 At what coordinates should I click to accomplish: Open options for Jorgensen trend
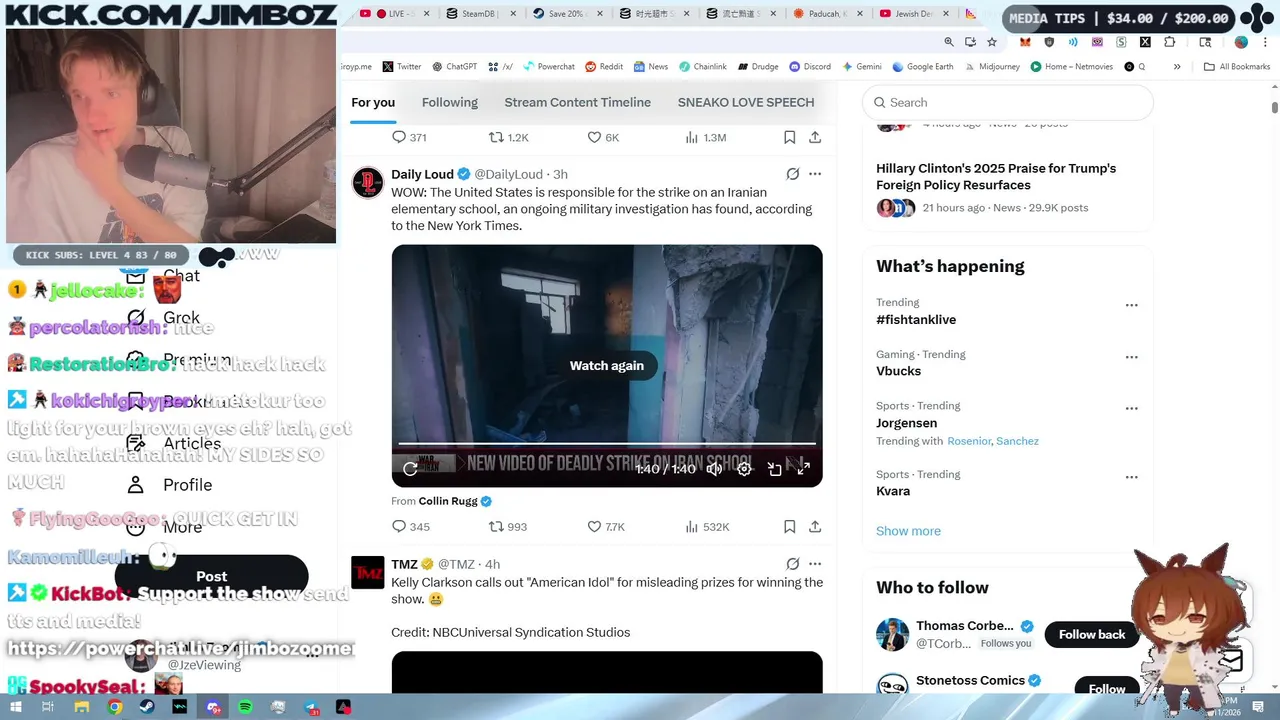1132,408
